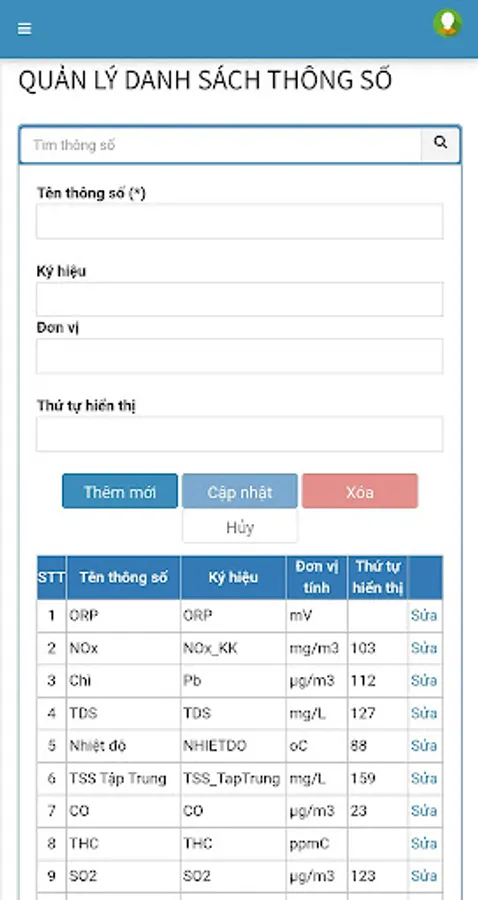Click the Ký hiệu input field
Screen dimensions: 478x900
[239, 299]
